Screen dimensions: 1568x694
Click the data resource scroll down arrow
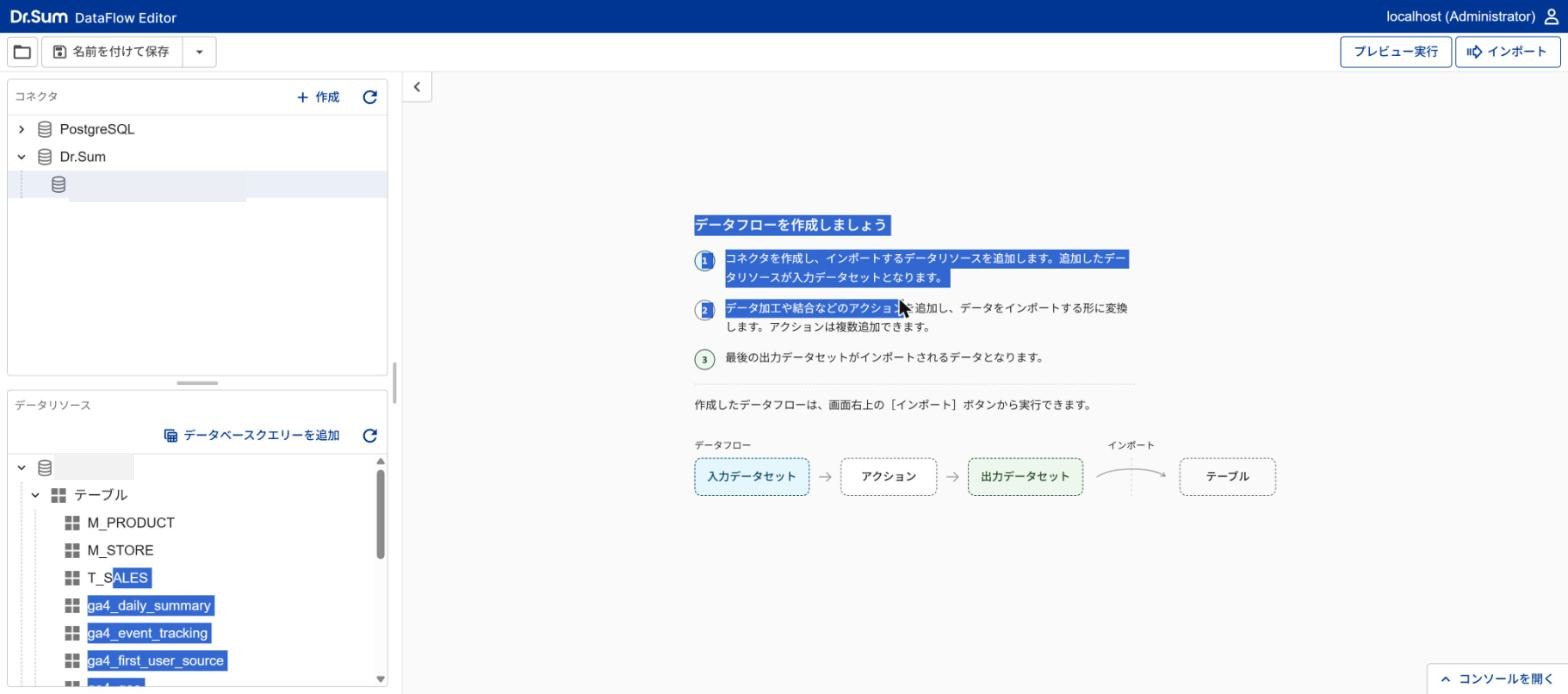(x=380, y=679)
